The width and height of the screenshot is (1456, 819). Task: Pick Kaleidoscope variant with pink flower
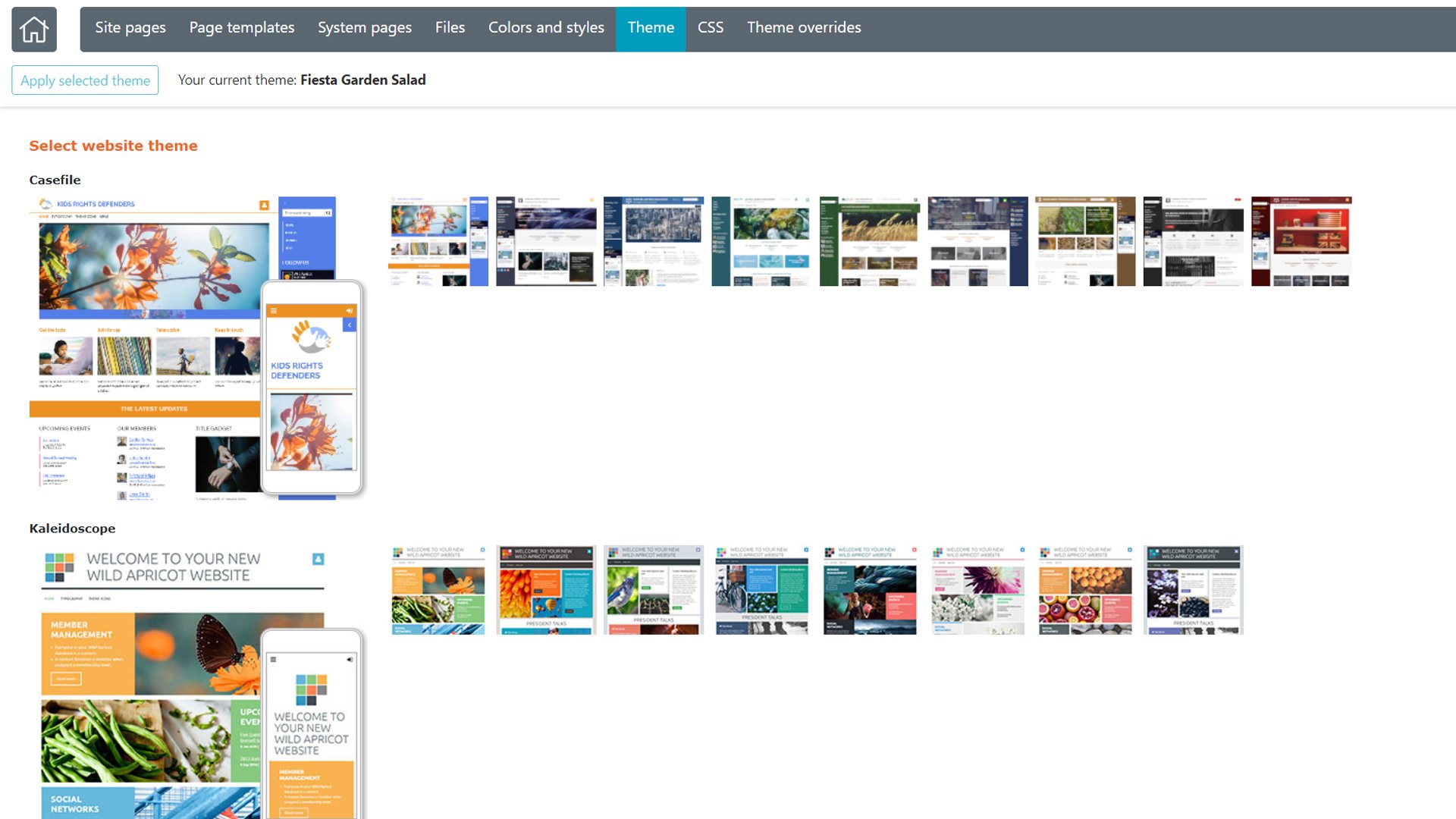click(x=977, y=590)
